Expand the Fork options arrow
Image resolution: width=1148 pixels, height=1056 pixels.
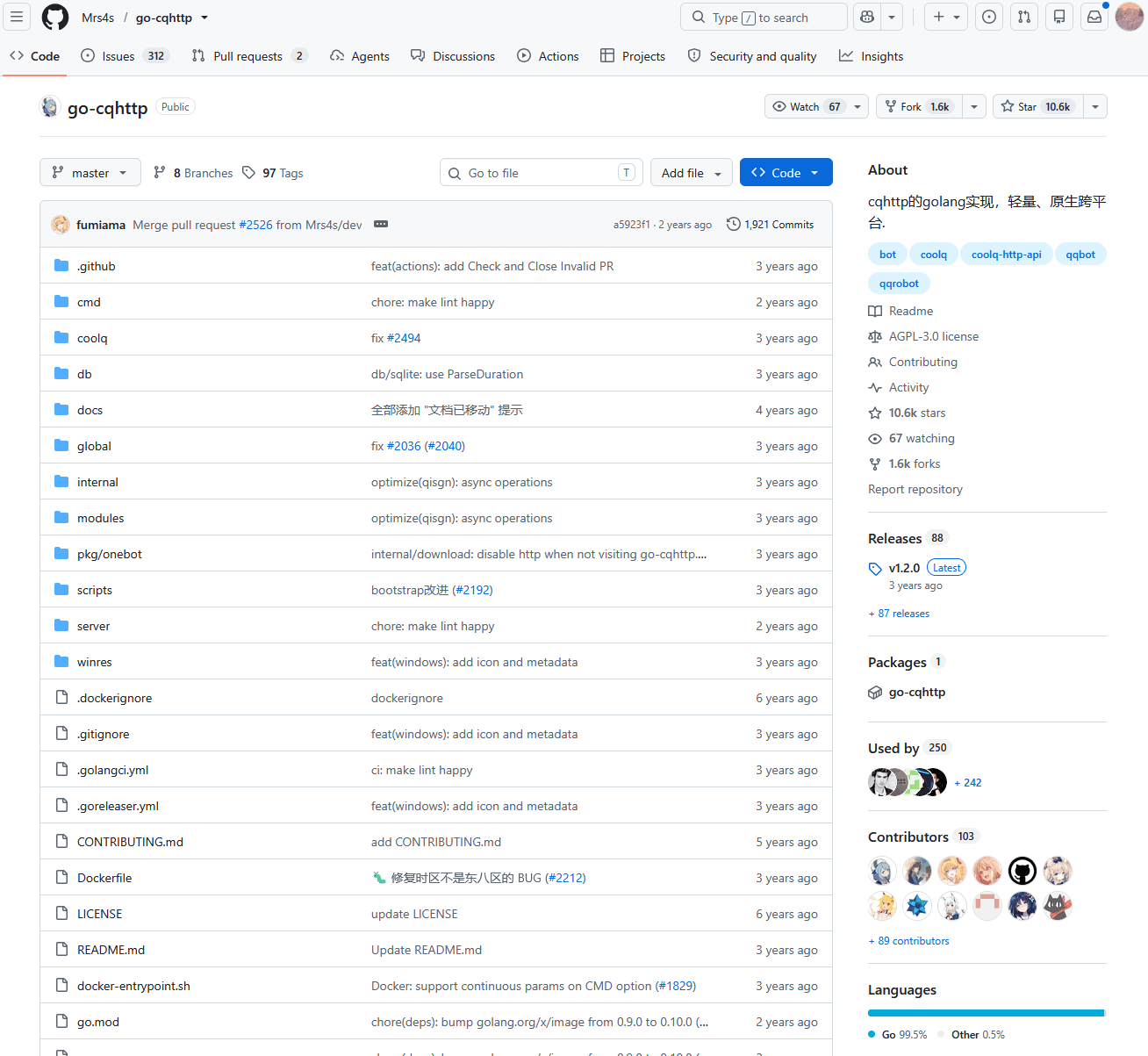tap(974, 106)
